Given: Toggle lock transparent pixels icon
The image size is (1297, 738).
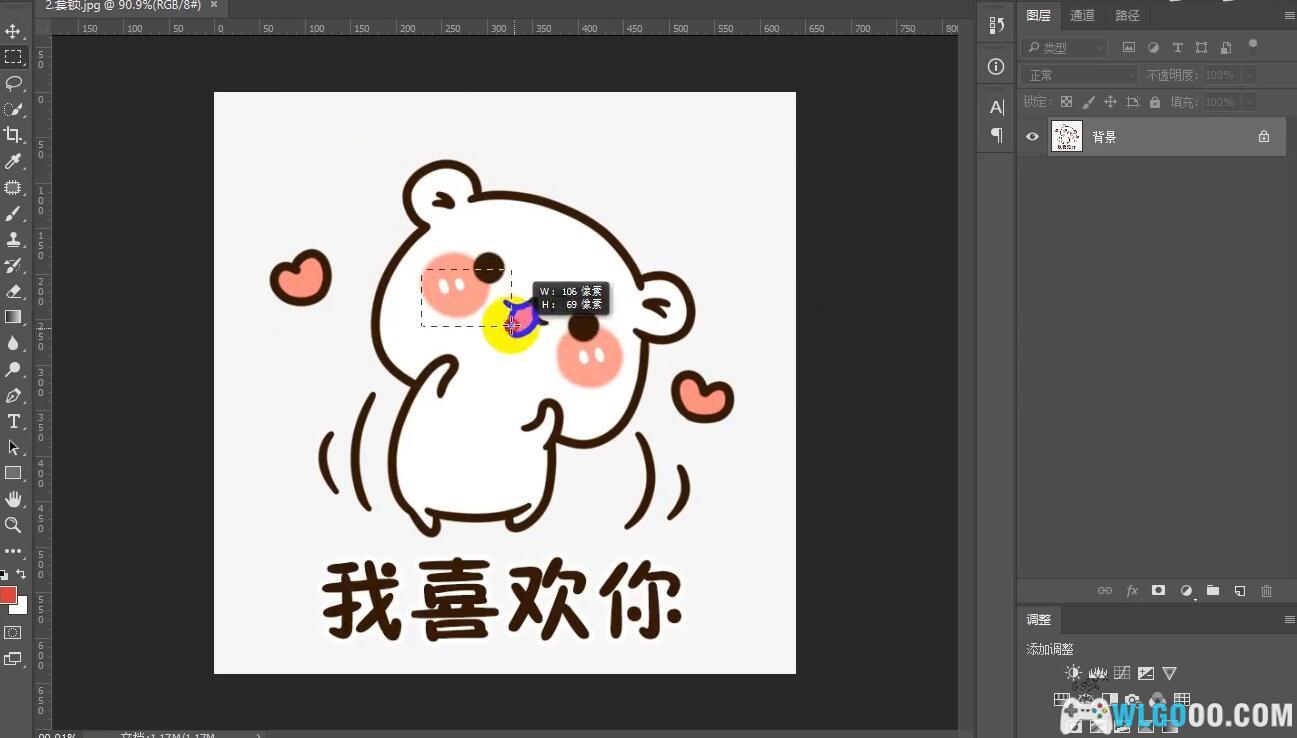Looking at the screenshot, I should [1066, 102].
